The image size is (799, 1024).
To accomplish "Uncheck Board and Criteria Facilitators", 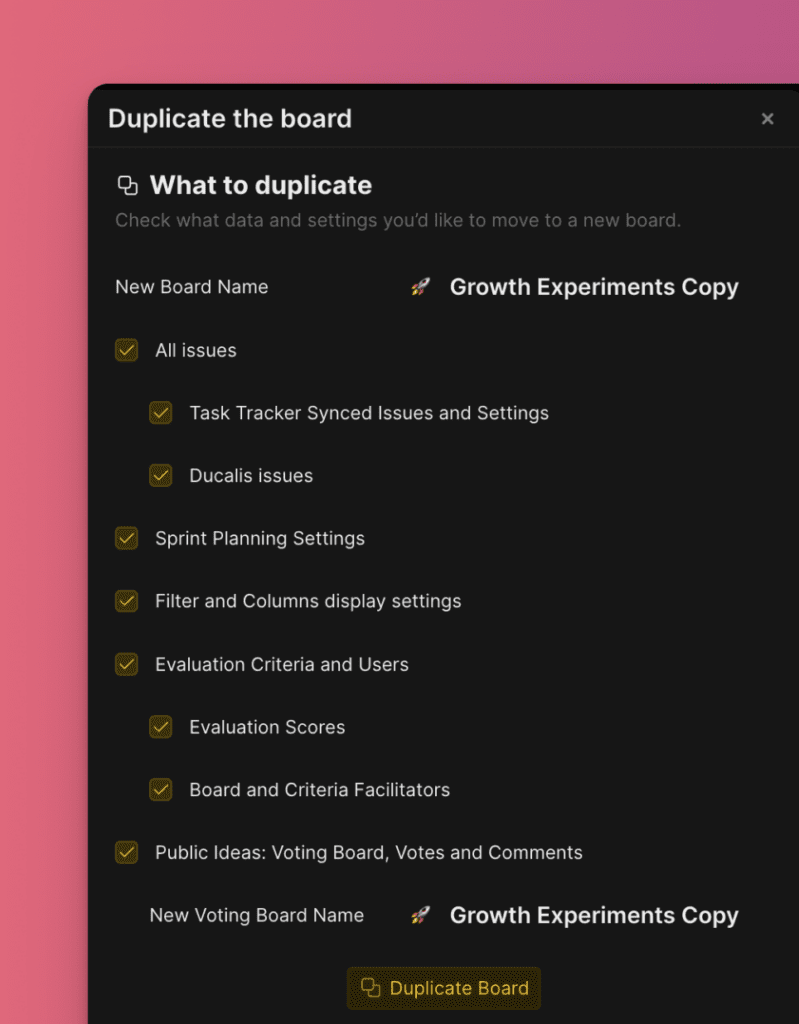I will 161,790.
